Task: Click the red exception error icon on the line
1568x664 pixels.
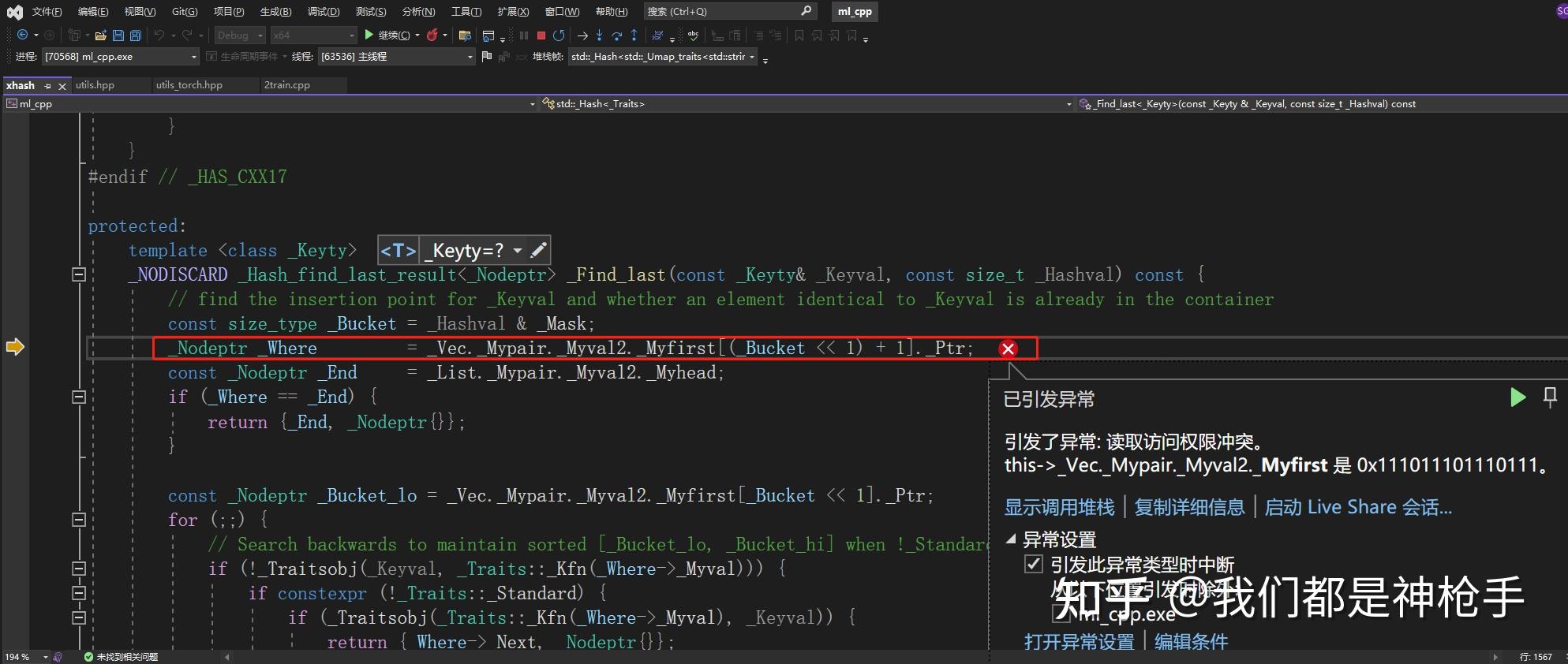Action: coord(1008,349)
